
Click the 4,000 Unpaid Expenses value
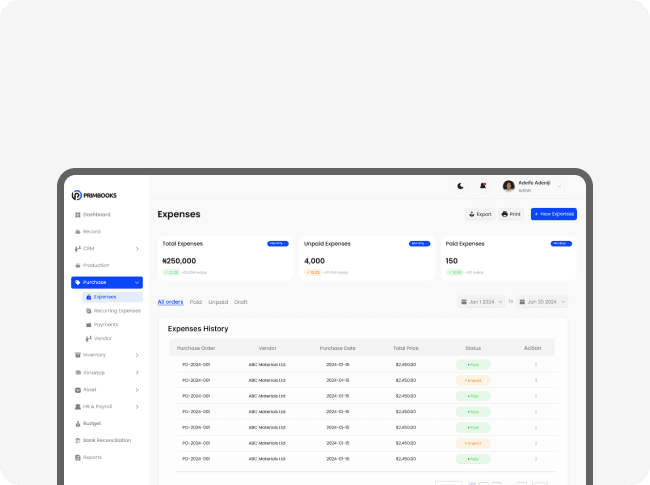314,261
